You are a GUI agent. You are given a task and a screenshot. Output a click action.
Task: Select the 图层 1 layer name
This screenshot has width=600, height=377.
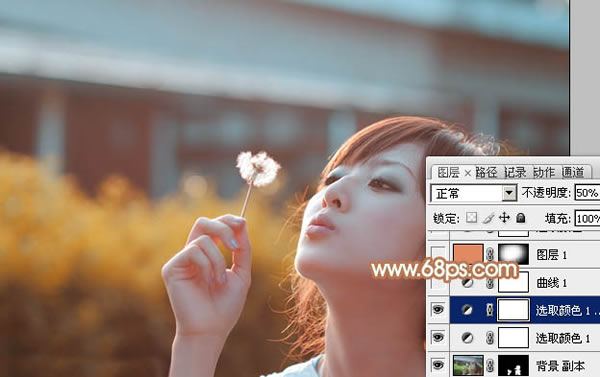(551, 255)
